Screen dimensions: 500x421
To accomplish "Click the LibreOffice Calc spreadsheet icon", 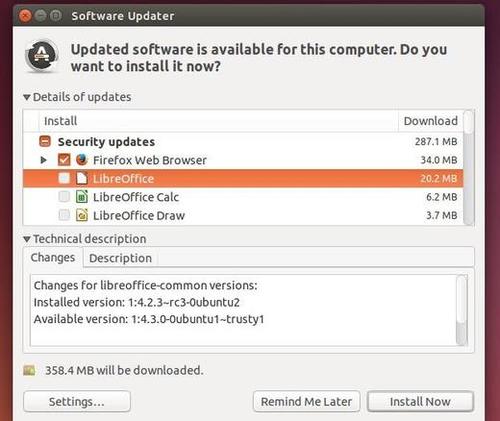I will (82, 197).
